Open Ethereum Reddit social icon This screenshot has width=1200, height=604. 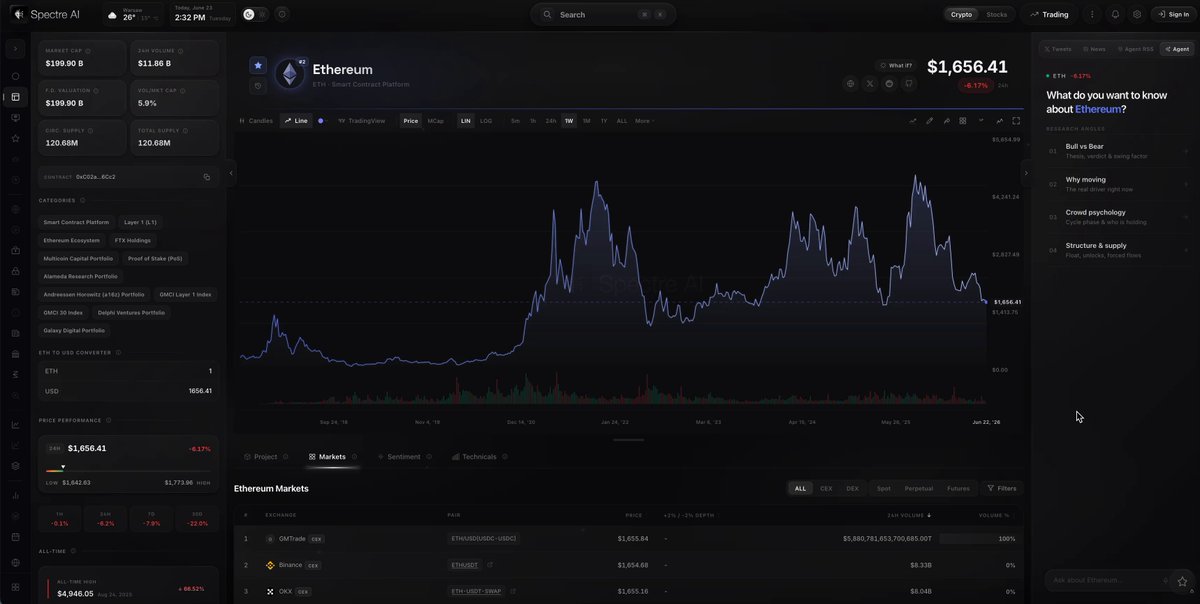coord(890,84)
